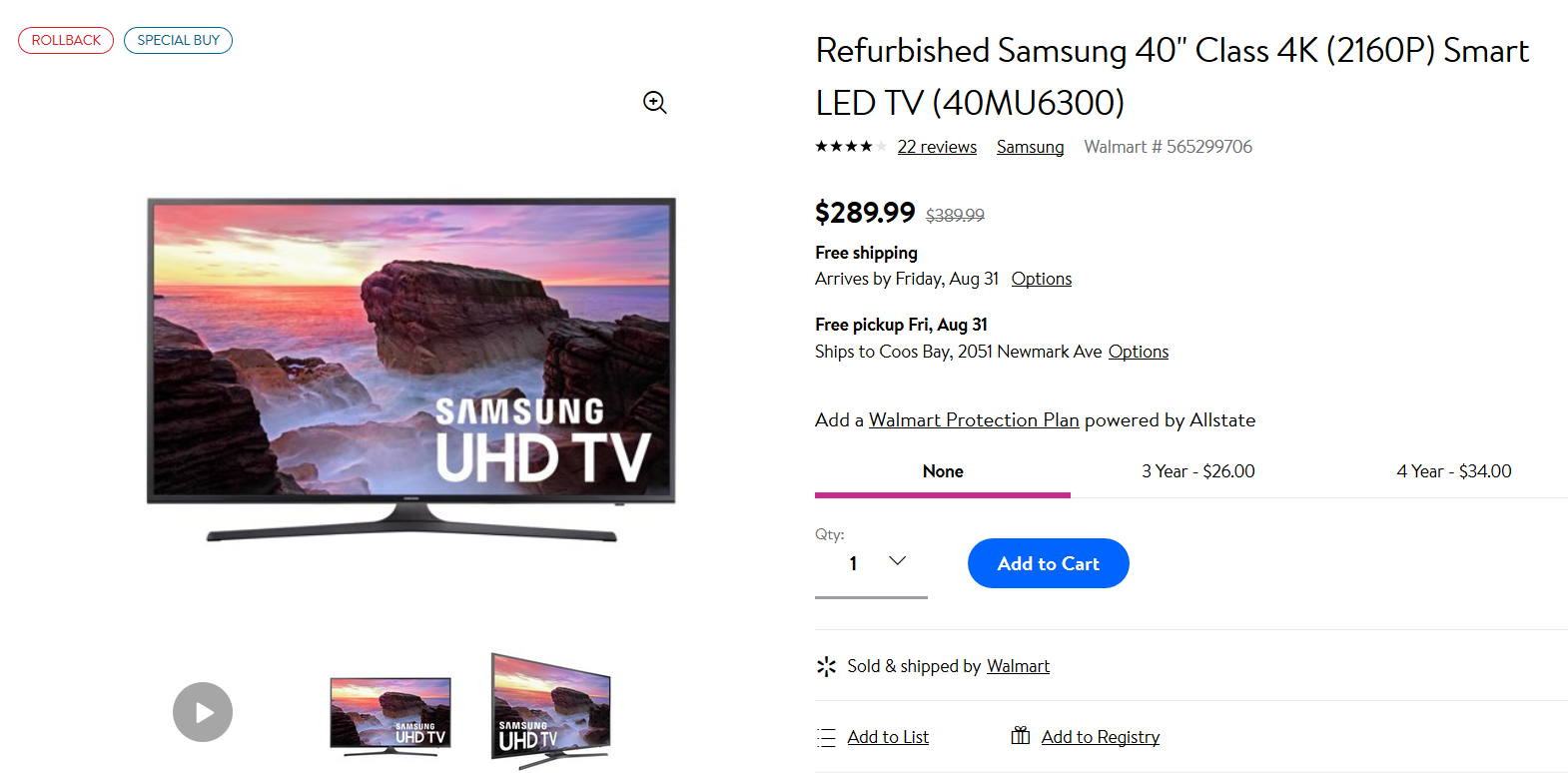Open shipping Options link
1568x773 pixels.
pyautogui.click(x=1041, y=279)
